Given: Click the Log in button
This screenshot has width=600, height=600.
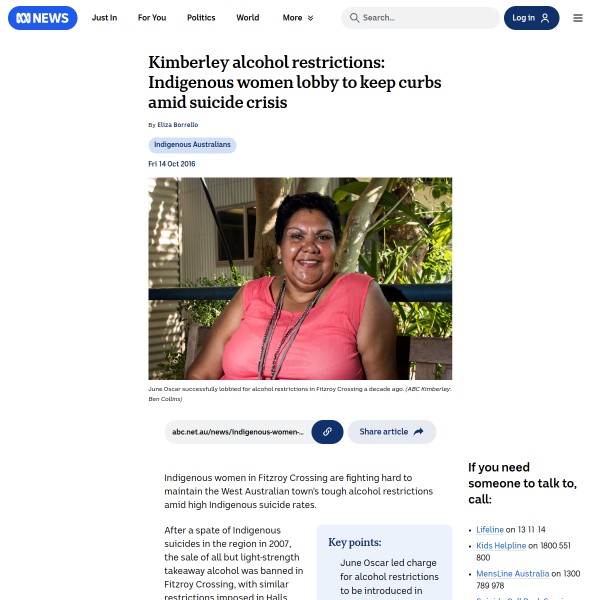Looking at the screenshot, I should point(532,18).
